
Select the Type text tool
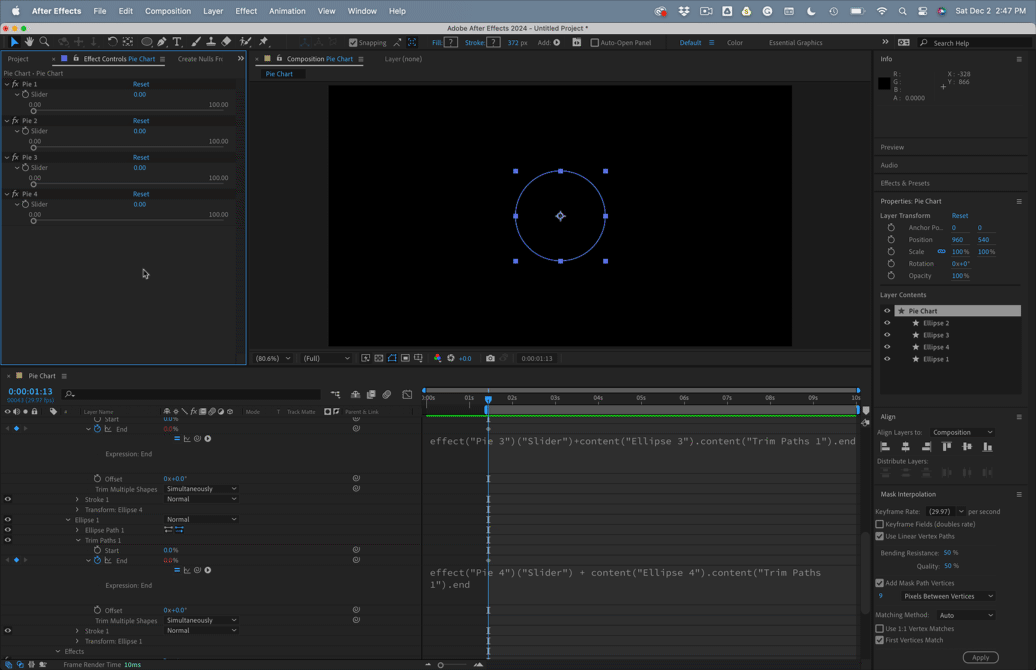177,42
